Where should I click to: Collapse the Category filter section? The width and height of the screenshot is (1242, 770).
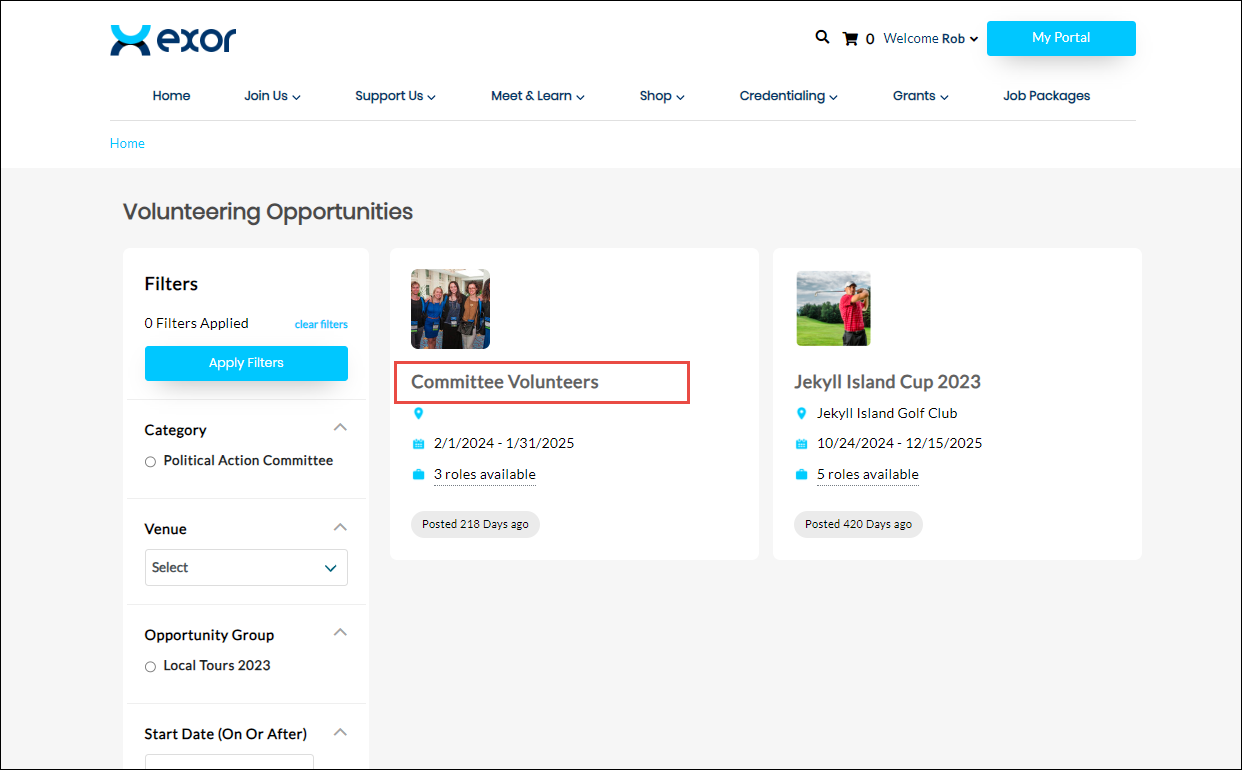pos(340,428)
